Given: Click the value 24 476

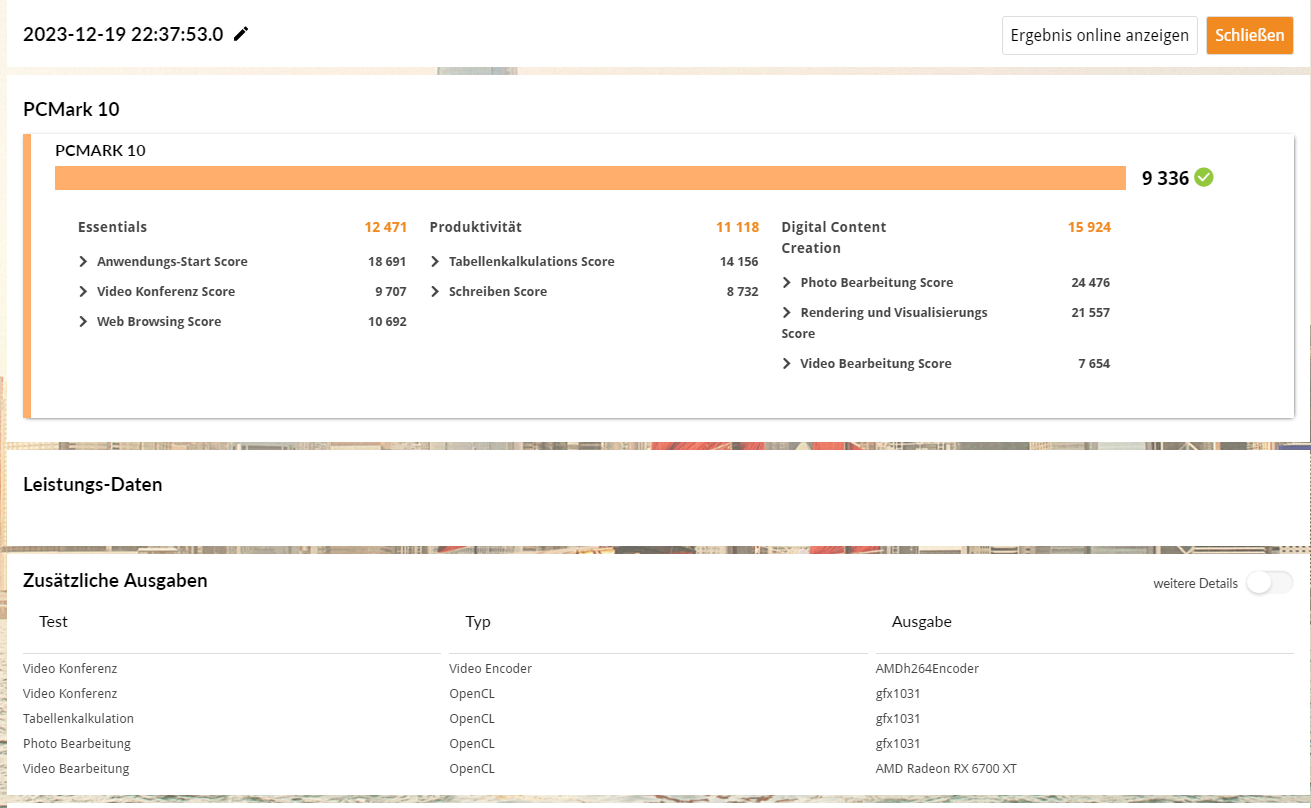Looking at the screenshot, I should pyautogui.click(x=1090, y=283).
